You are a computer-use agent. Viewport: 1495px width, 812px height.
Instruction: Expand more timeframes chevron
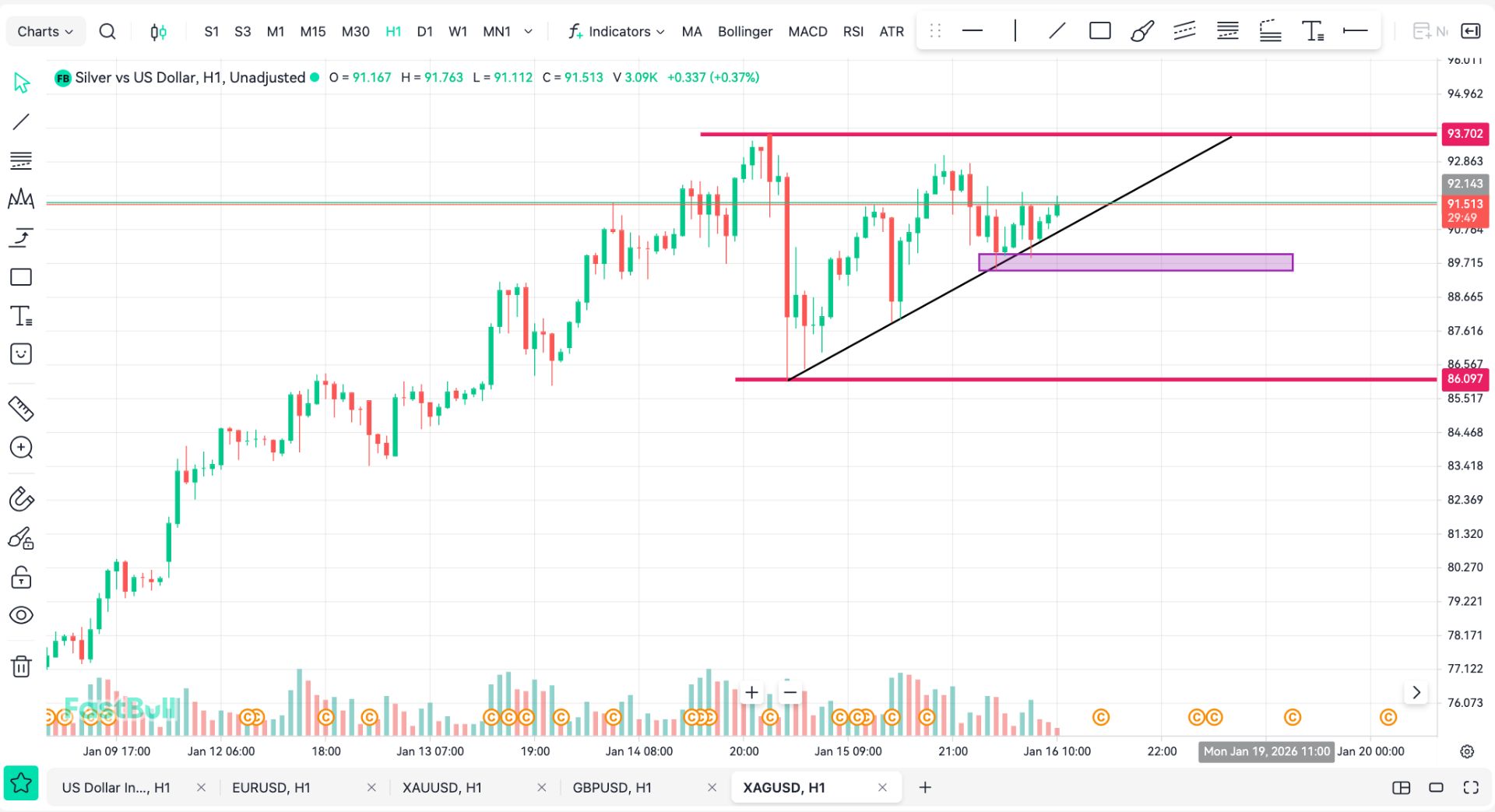[x=528, y=31]
